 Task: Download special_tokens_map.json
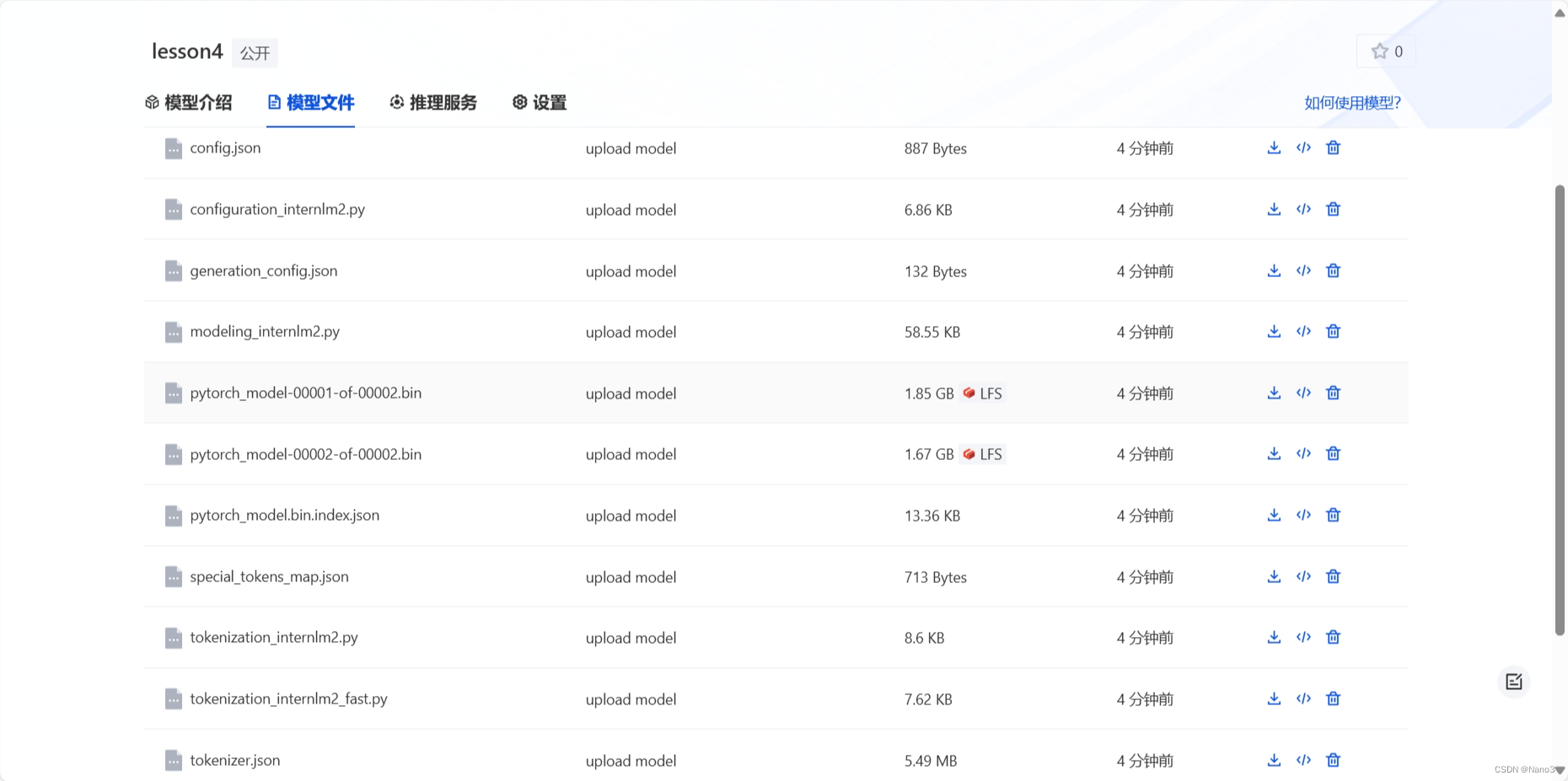(x=1274, y=576)
